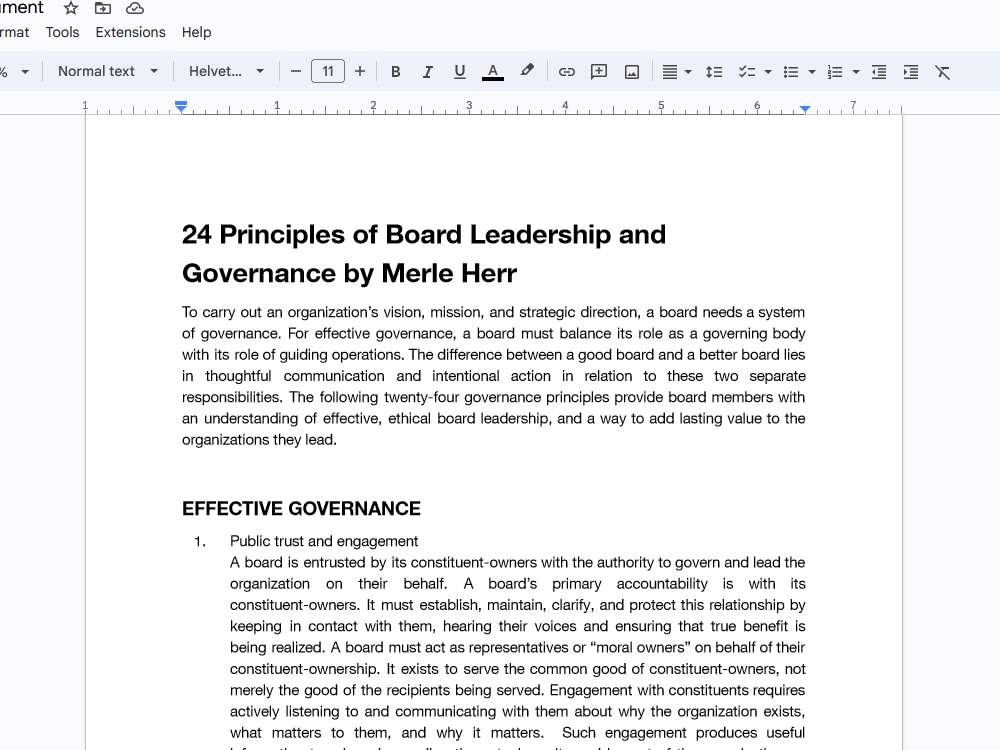Star the document with the star icon
Viewport: 1000px width, 750px height.
click(x=71, y=8)
